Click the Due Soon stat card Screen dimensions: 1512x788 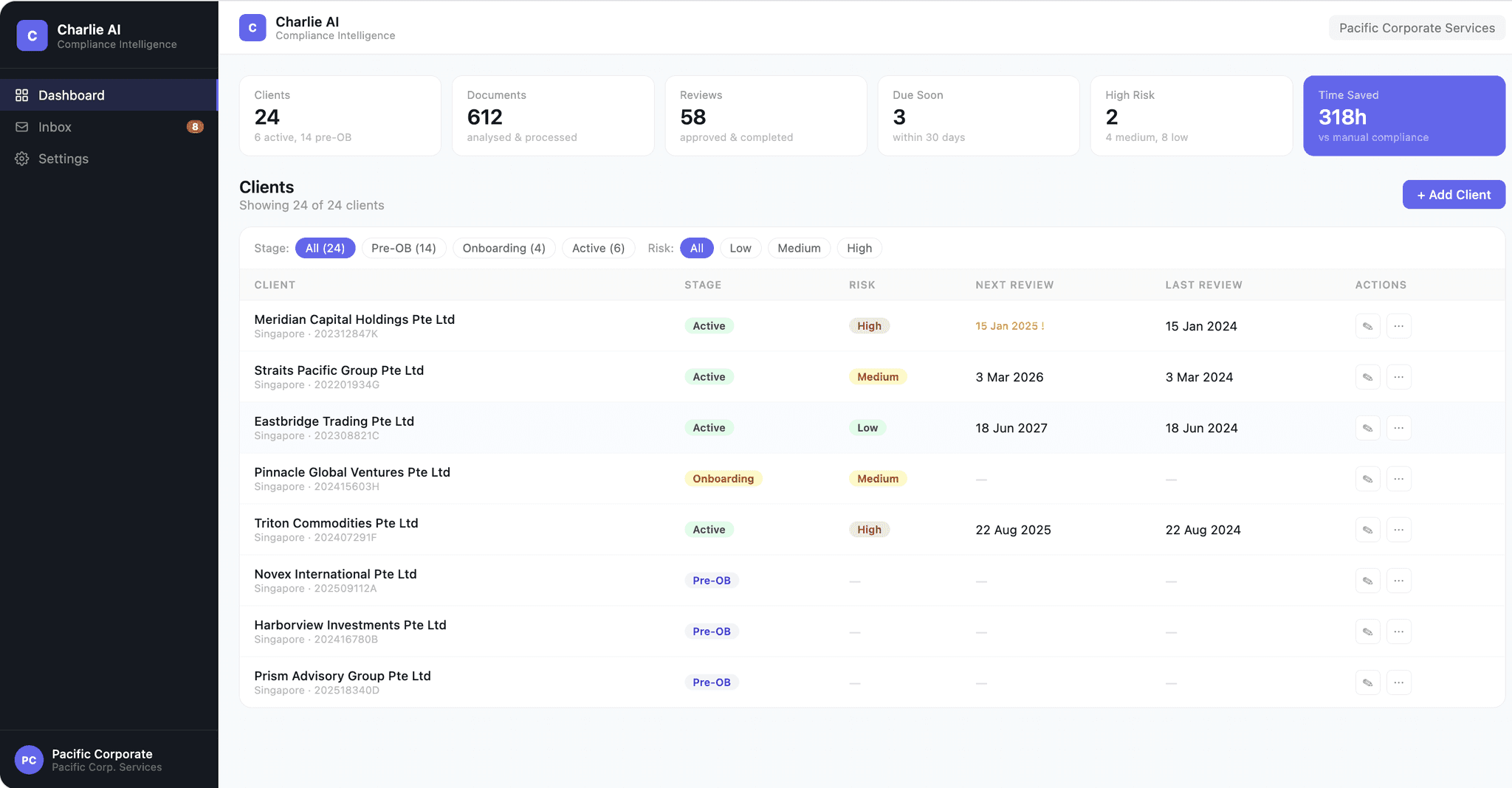coord(978,116)
